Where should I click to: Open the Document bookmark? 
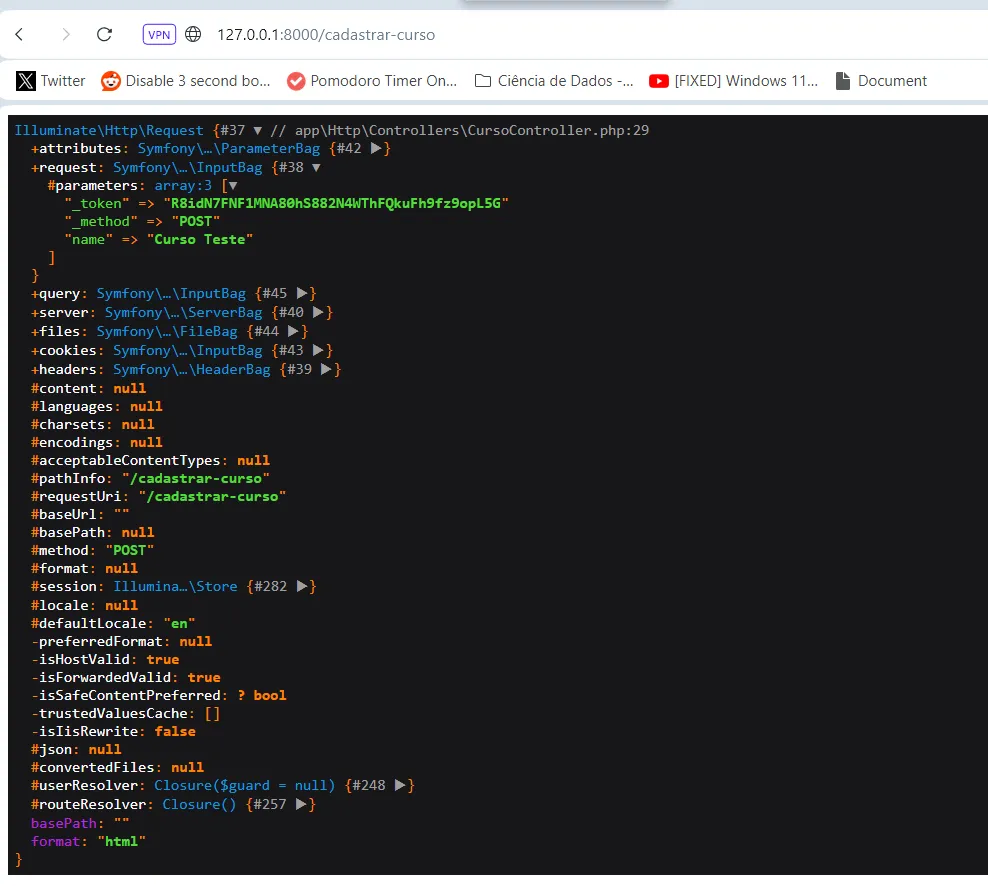click(881, 81)
